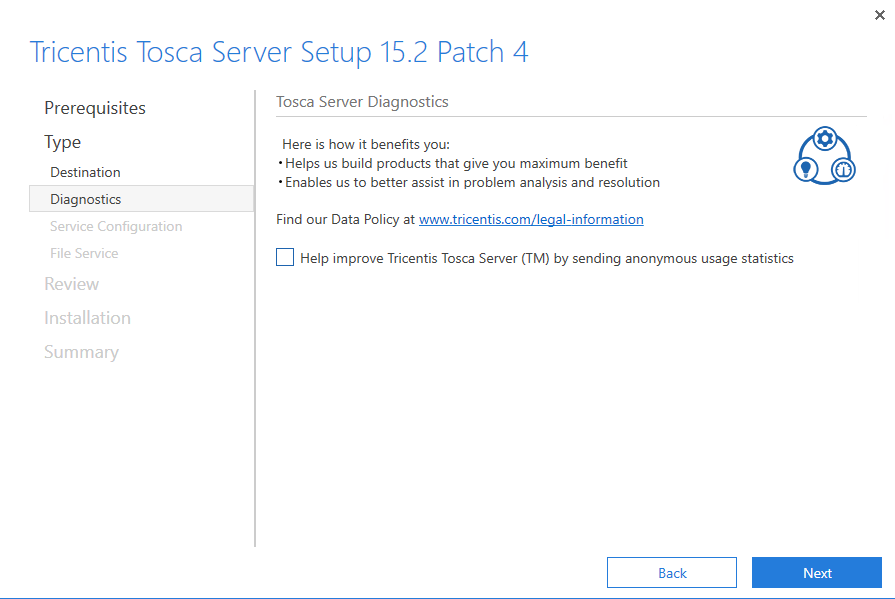Screen dimensions: 895x599
Task: Navigate to the Review step
Action: [x=71, y=284]
